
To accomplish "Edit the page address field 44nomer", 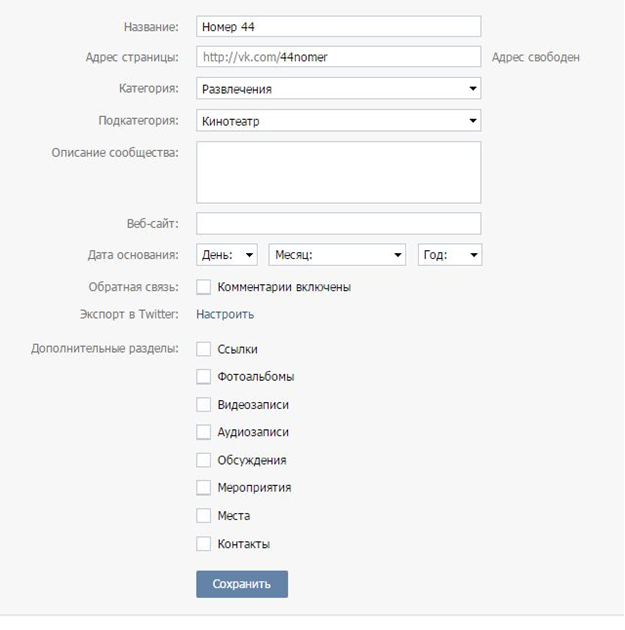I will click(339, 57).
